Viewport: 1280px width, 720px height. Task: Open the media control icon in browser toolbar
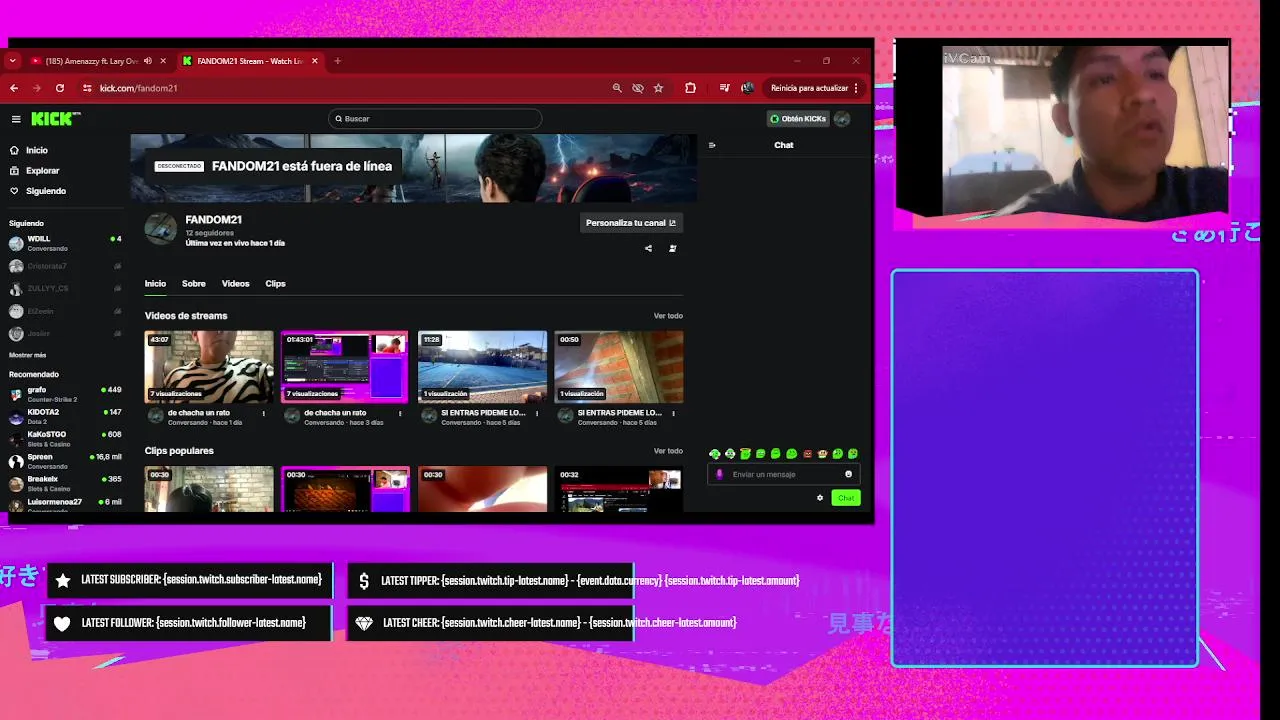pyautogui.click(x=725, y=88)
